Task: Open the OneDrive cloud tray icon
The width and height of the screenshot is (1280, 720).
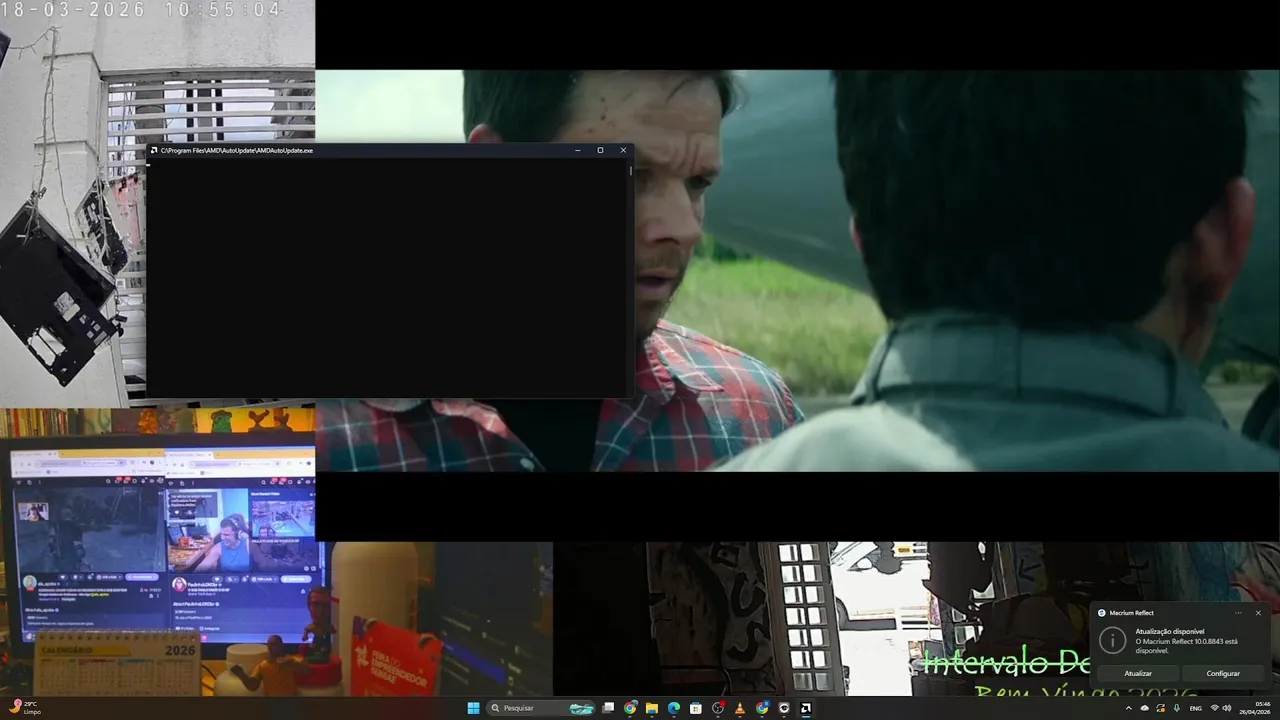Action: point(1145,708)
